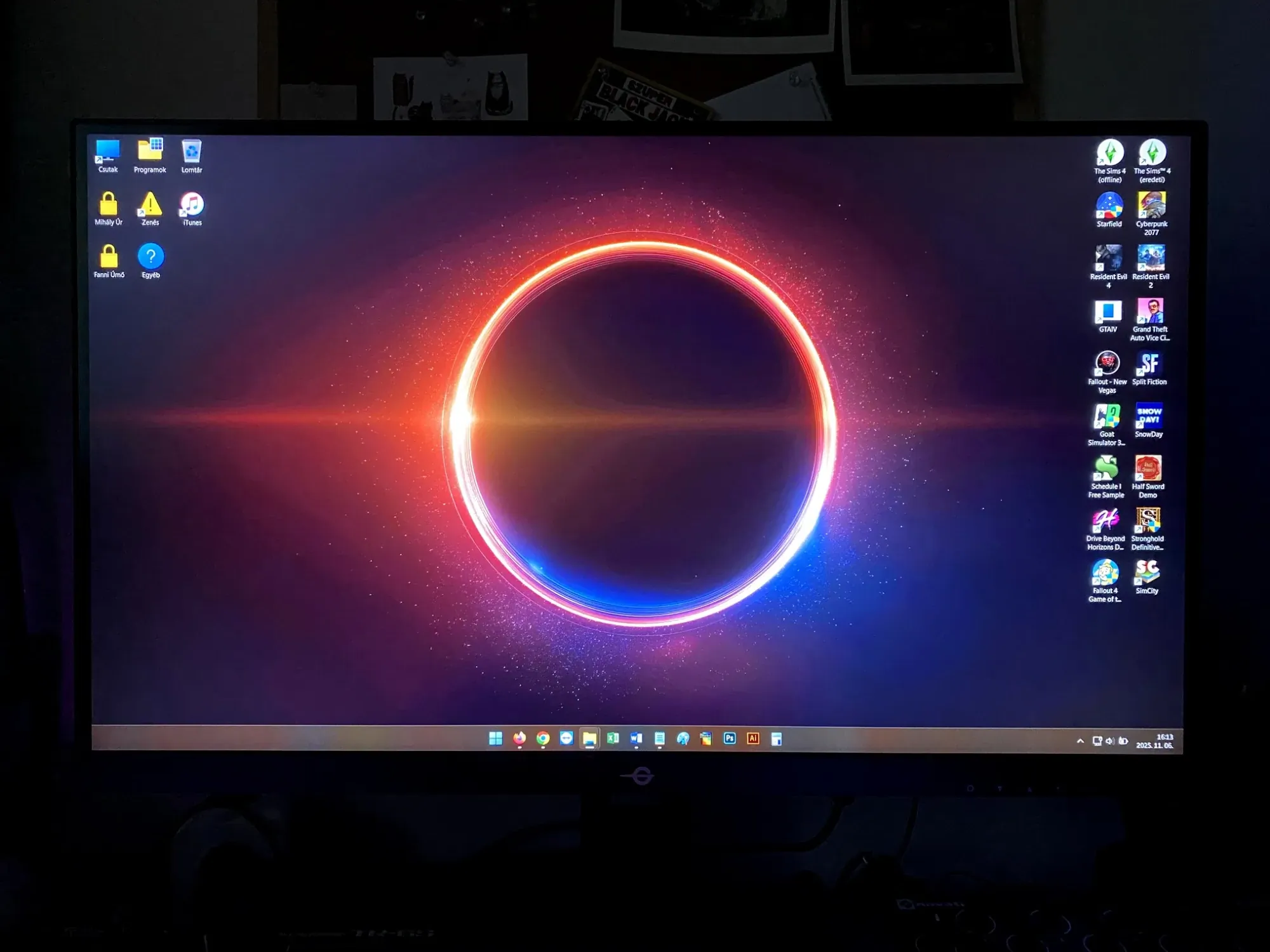Select the SimCity desktop shortcut

coord(1147,573)
